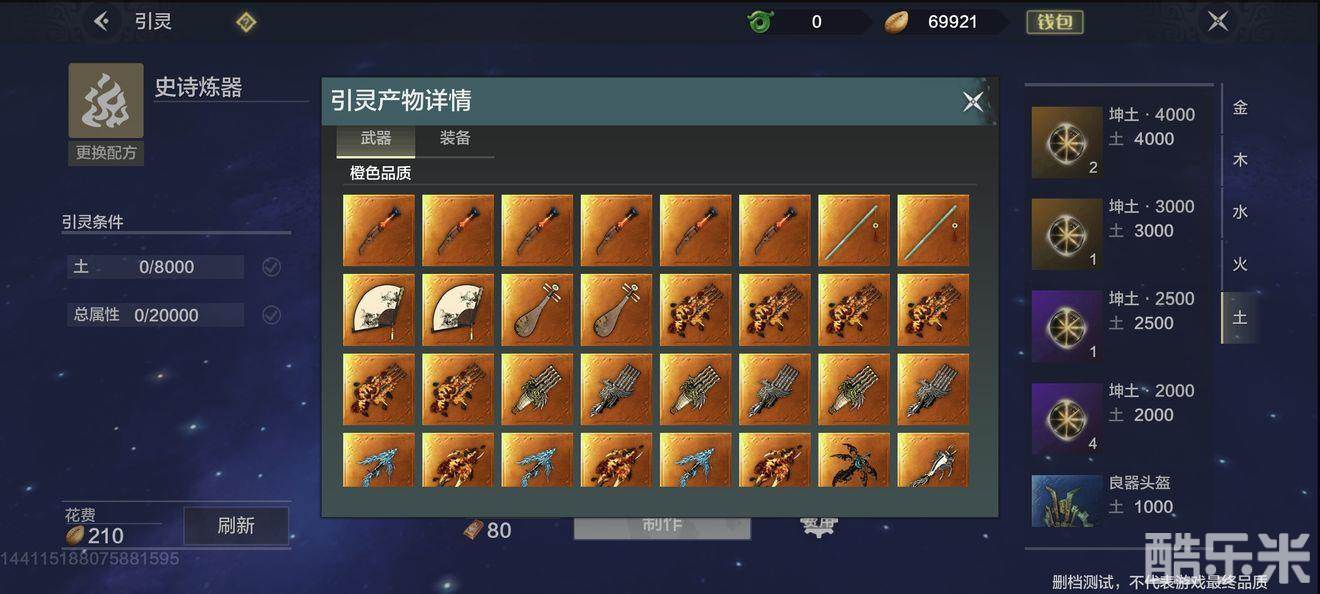The height and width of the screenshot is (594, 1320).
Task: Open the 钱包 wallet button
Action: tap(1055, 22)
